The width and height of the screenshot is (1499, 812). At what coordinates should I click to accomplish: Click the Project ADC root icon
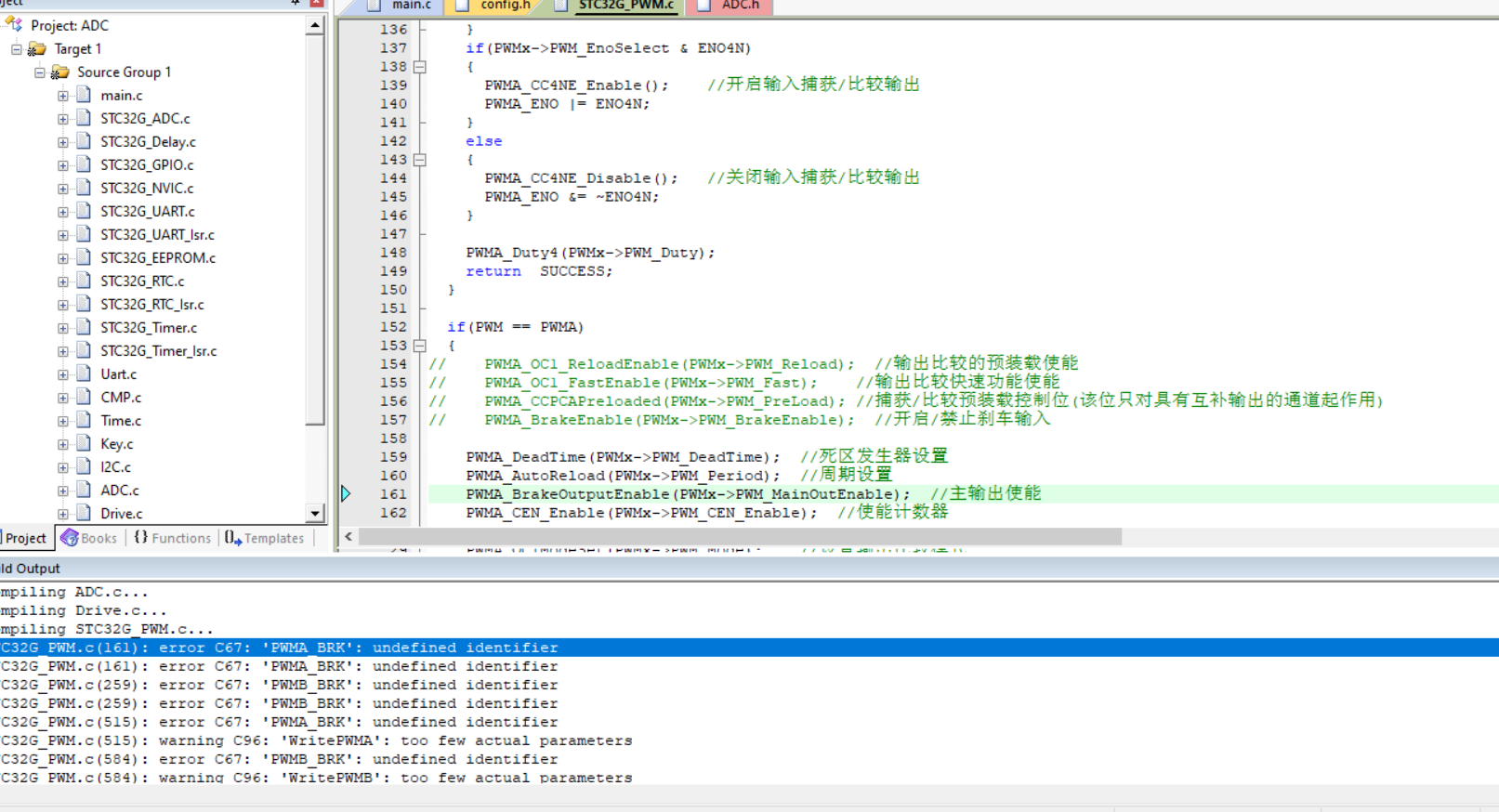(x=14, y=25)
